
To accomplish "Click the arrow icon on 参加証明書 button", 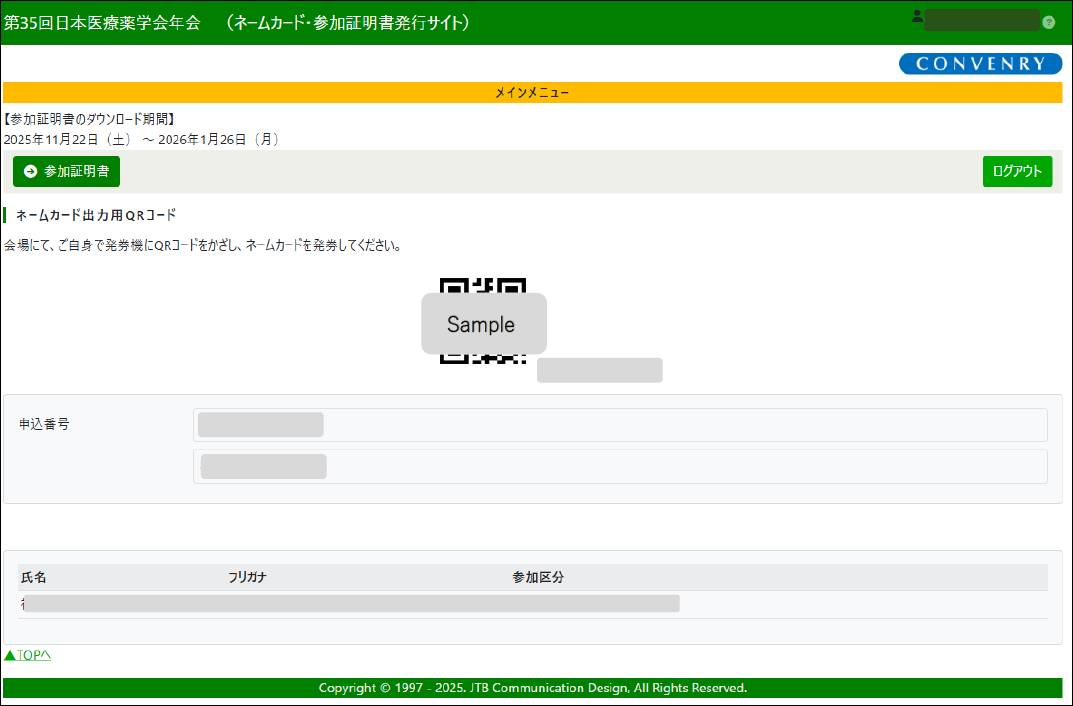I will coord(30,172).
